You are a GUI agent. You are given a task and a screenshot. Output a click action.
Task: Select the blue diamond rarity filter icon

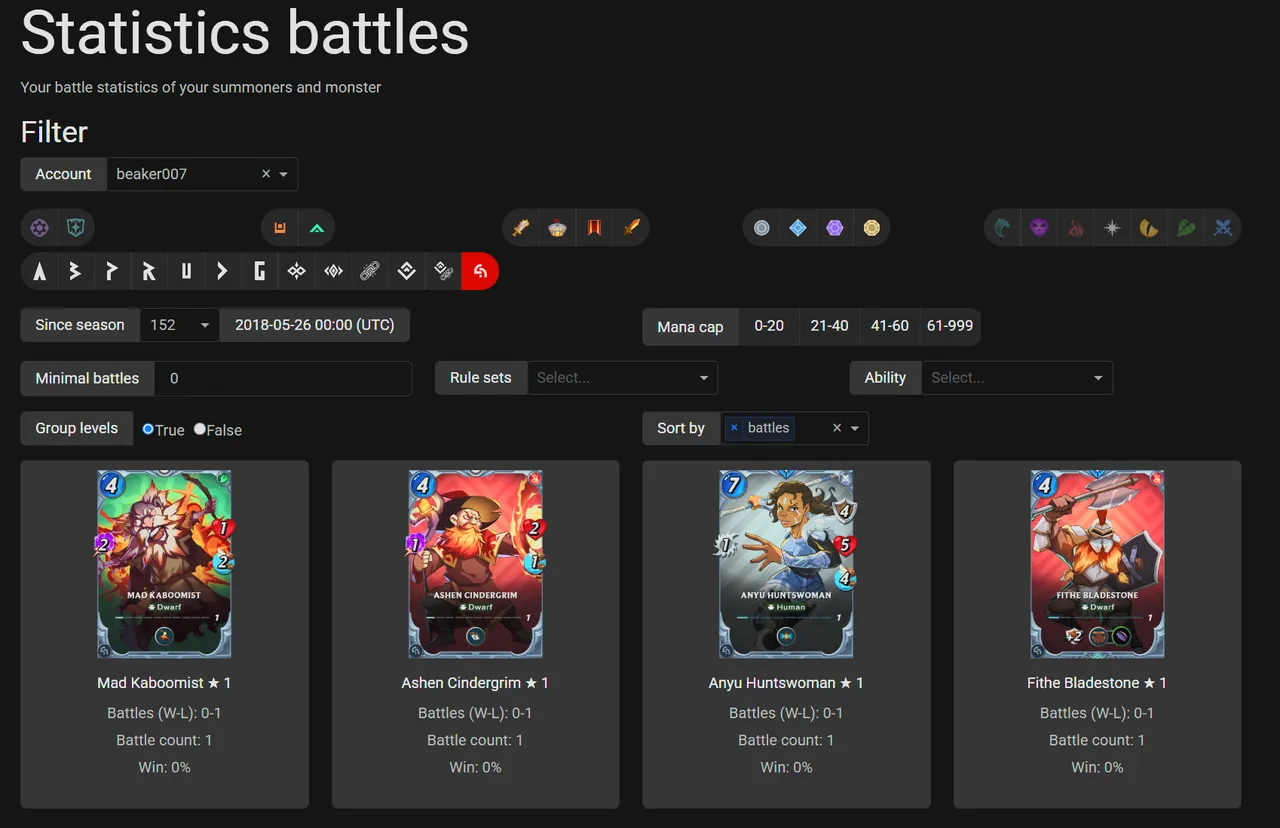pos(798,228)
